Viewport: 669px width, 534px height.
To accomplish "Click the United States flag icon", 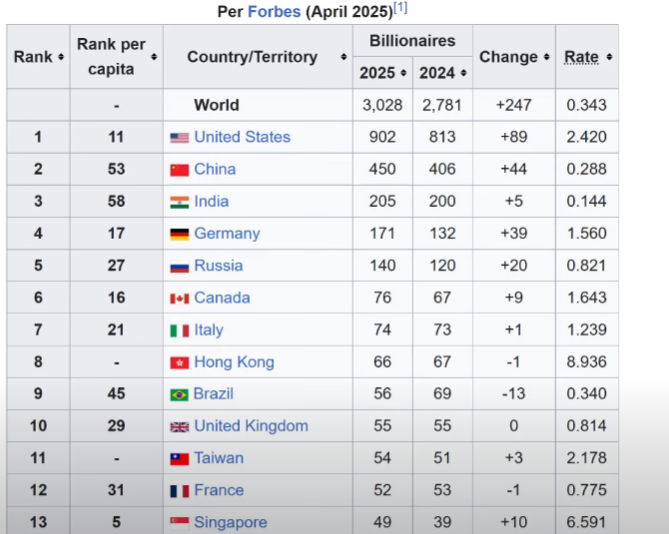I will pyautogui.click(x=179, y=138).
